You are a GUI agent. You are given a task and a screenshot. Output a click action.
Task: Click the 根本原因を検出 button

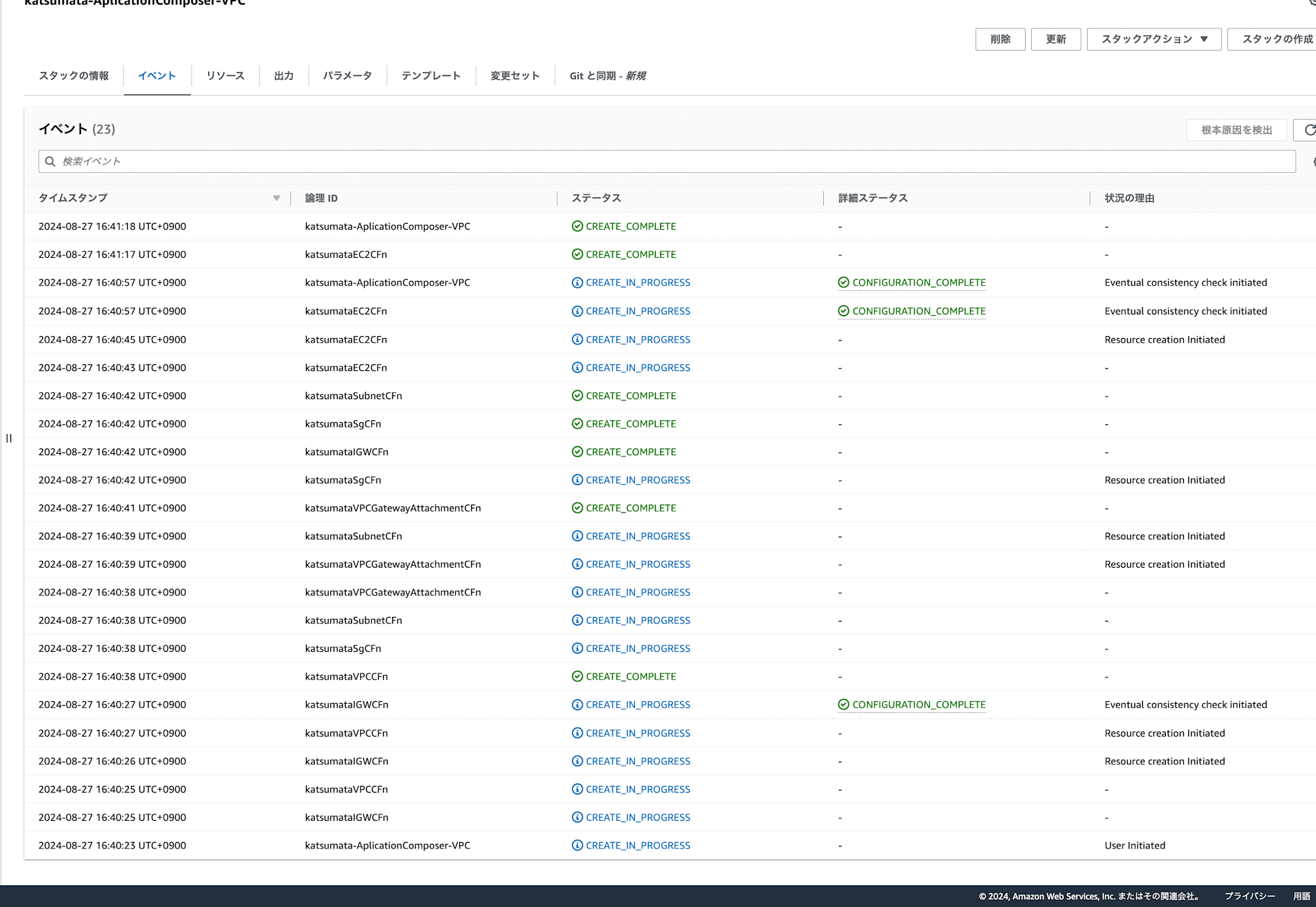(x=1236, y=130)
